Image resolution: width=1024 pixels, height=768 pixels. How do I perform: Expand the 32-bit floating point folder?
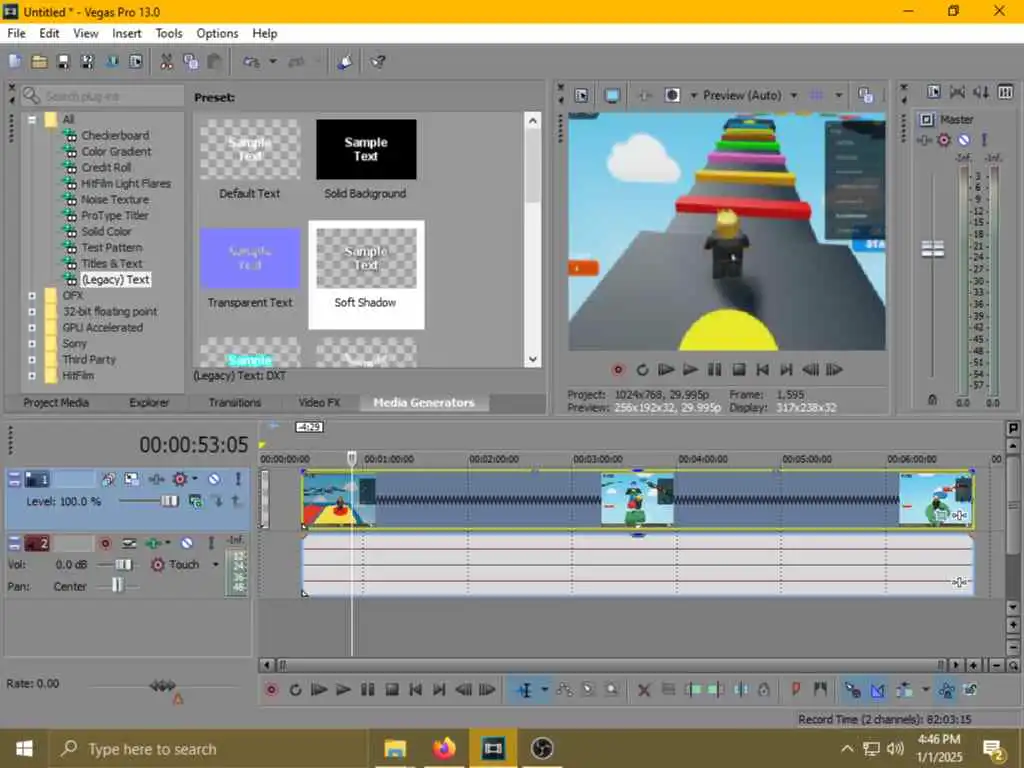coord(31,312)
